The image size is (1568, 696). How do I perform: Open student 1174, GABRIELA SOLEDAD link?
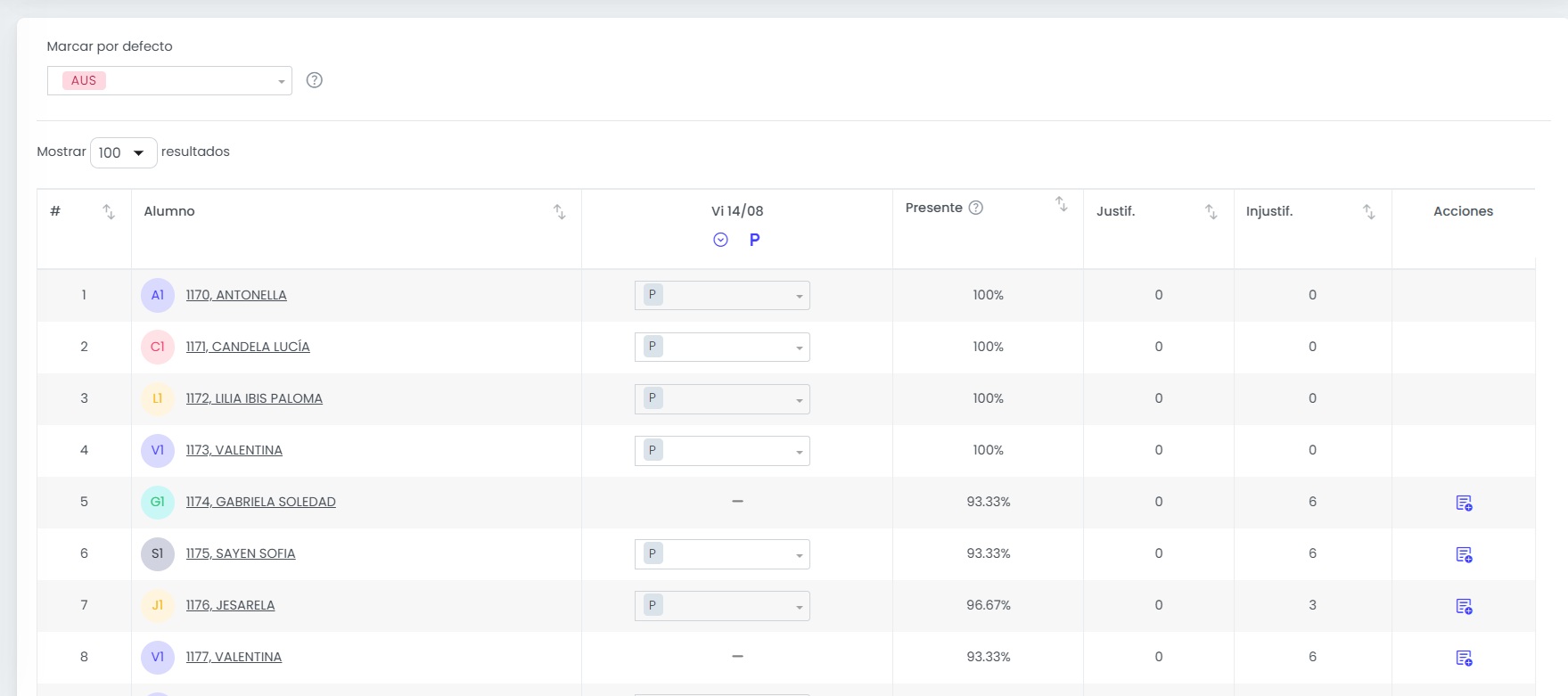click(x=261, y=502)
